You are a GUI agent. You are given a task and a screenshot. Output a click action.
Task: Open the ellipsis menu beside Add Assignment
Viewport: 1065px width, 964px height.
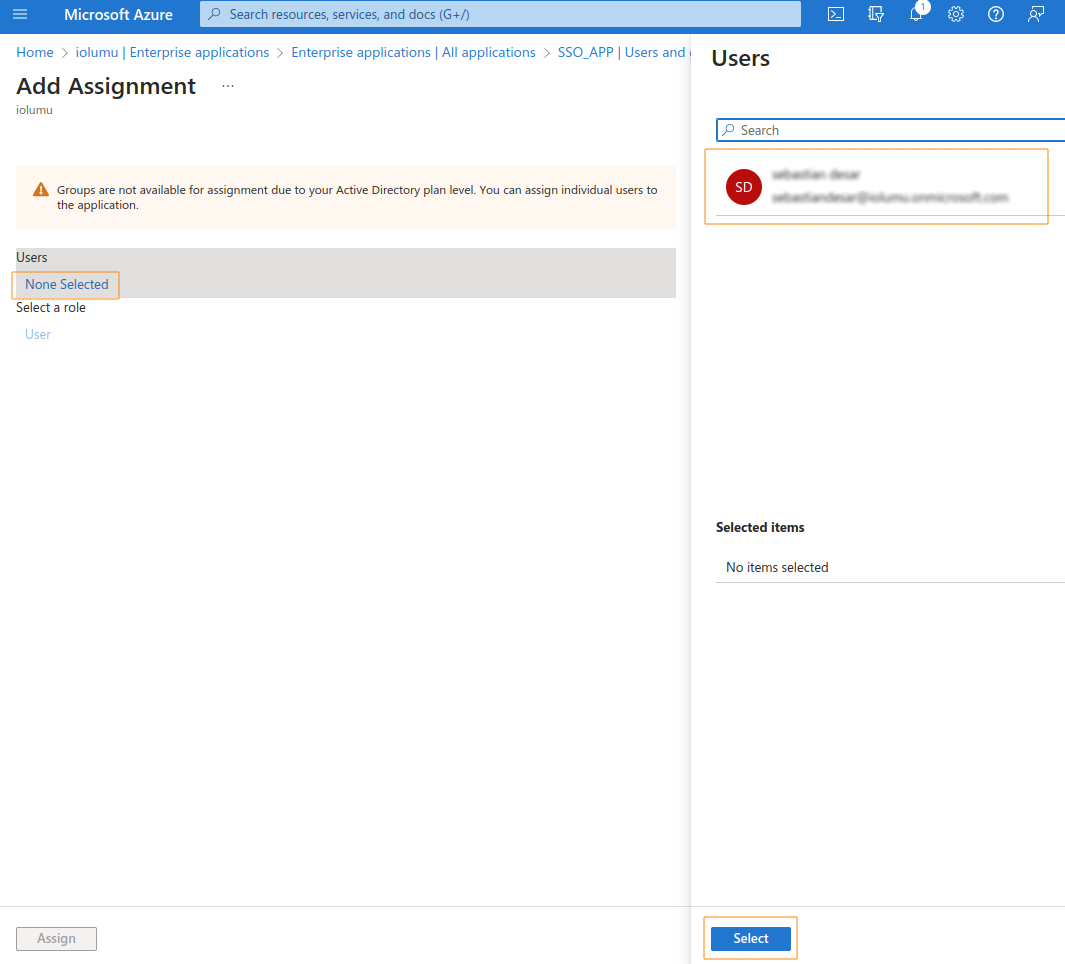(x=228, y=87)
